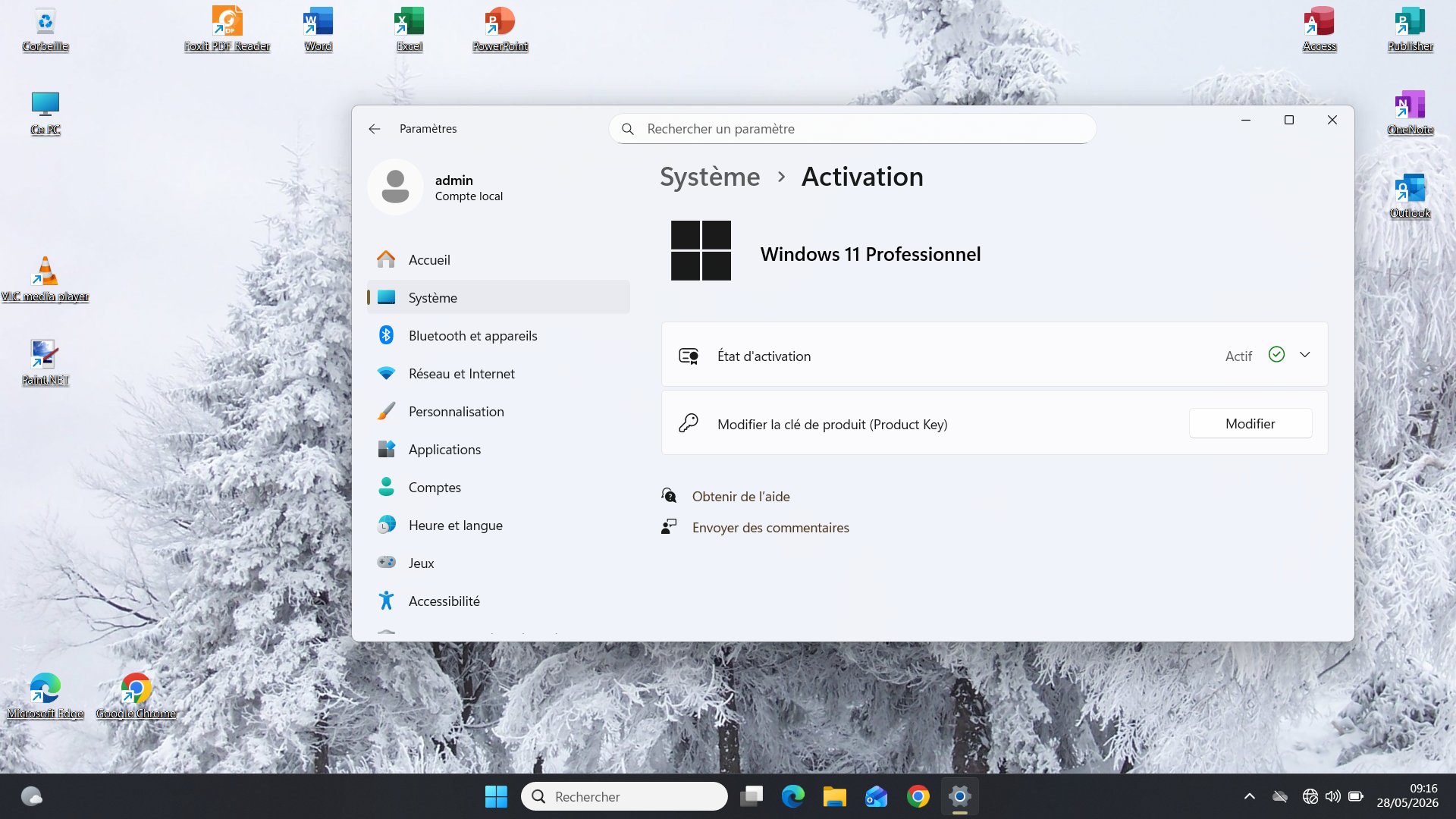Select Microsoft Edge desktop shortcut
The width and height of the screenshot is (1456, 819).
(x=45, y=696)
